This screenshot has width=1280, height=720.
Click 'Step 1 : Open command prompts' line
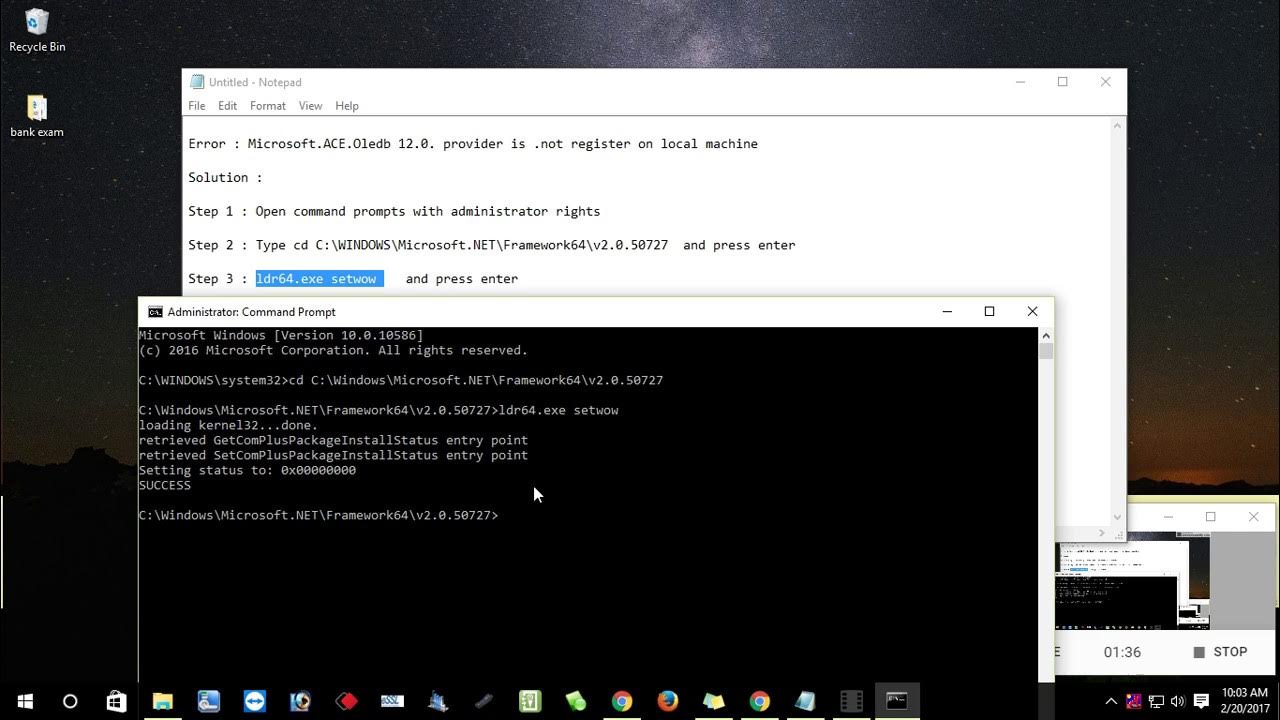[394, 212]
